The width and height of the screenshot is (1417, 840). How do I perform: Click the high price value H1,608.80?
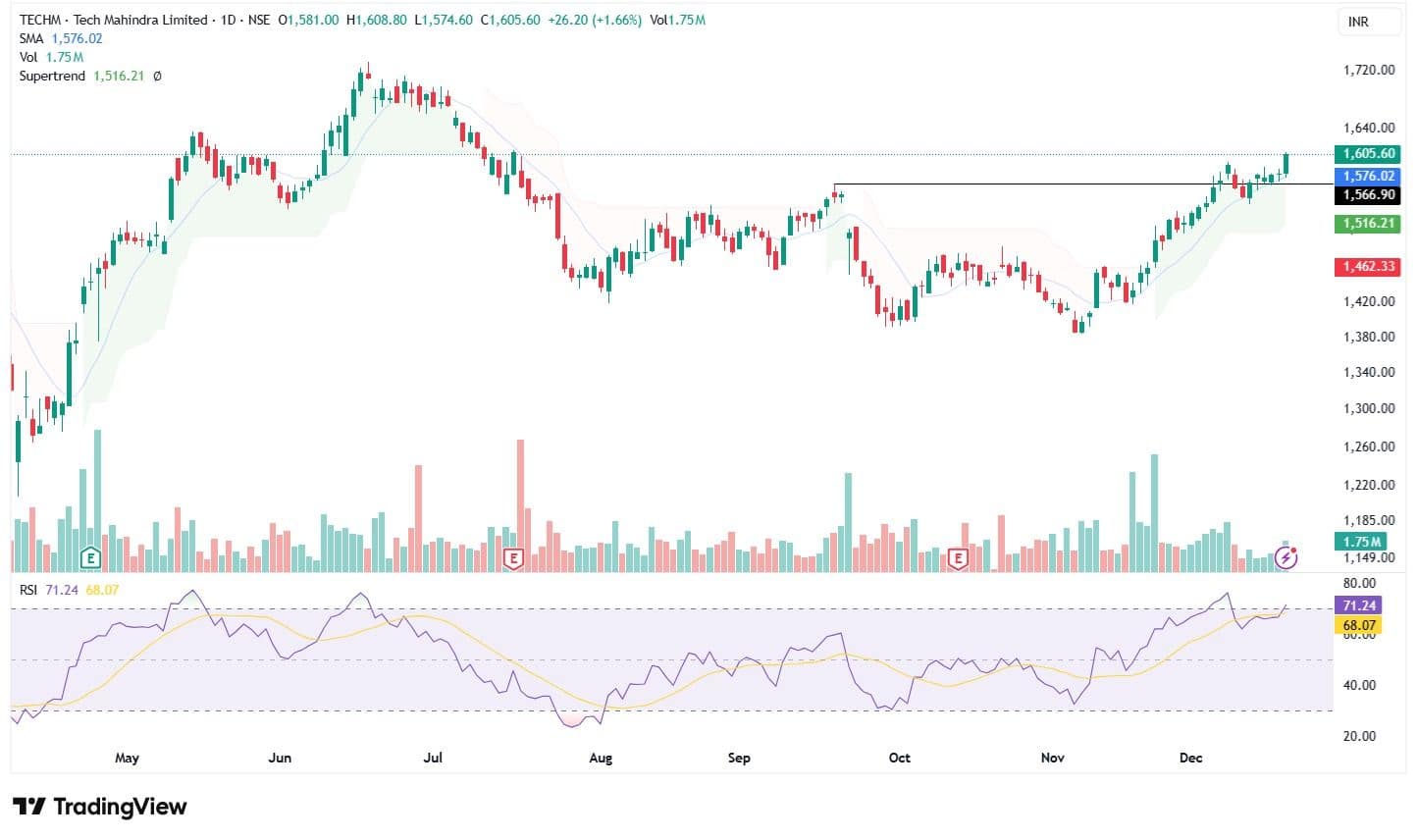[377, 20]
